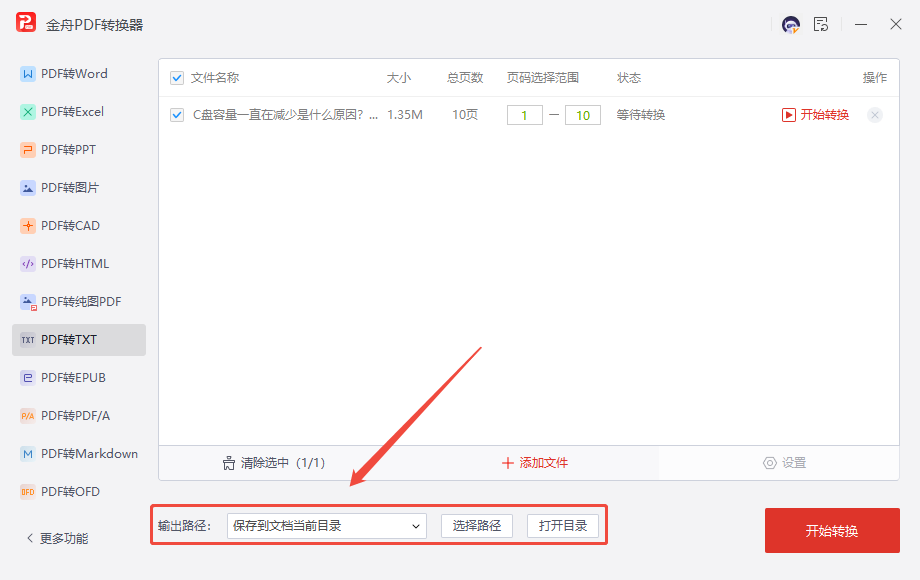Click the PDF转图片 sidebar icon
The image size is (920, 580).
28,188
